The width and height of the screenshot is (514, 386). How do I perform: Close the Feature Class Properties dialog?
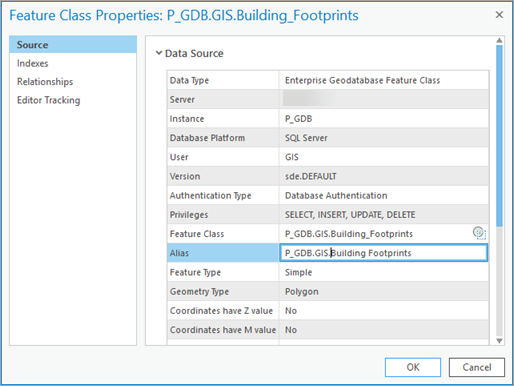click(x=499, y=15)
